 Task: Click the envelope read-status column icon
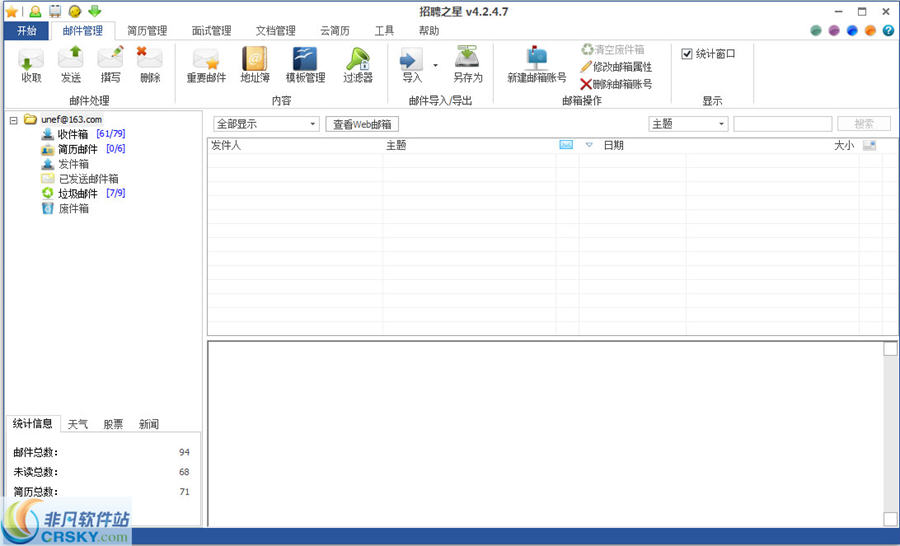click(x=567, y=145)
